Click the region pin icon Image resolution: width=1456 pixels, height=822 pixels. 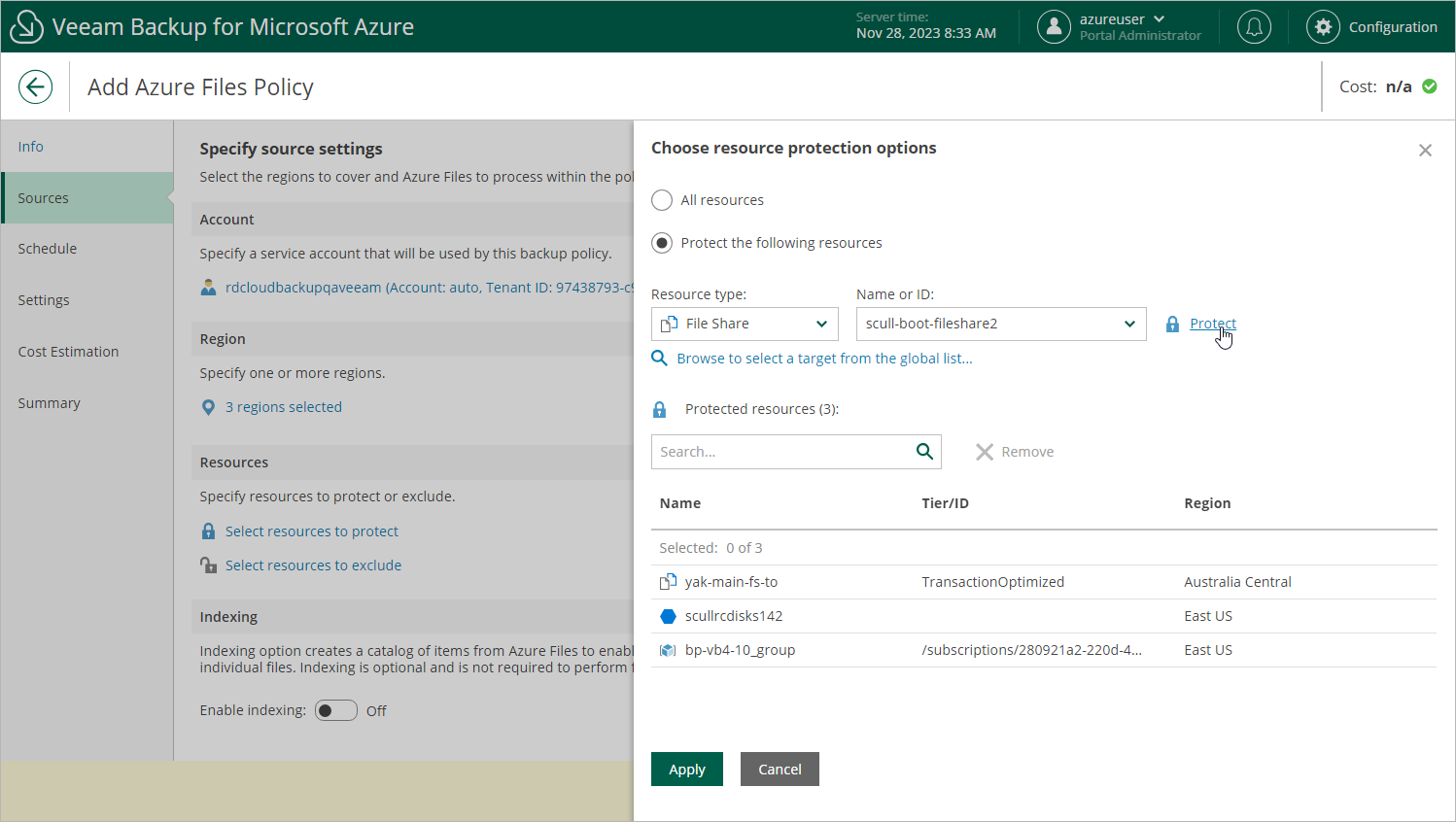pos(208,407)
